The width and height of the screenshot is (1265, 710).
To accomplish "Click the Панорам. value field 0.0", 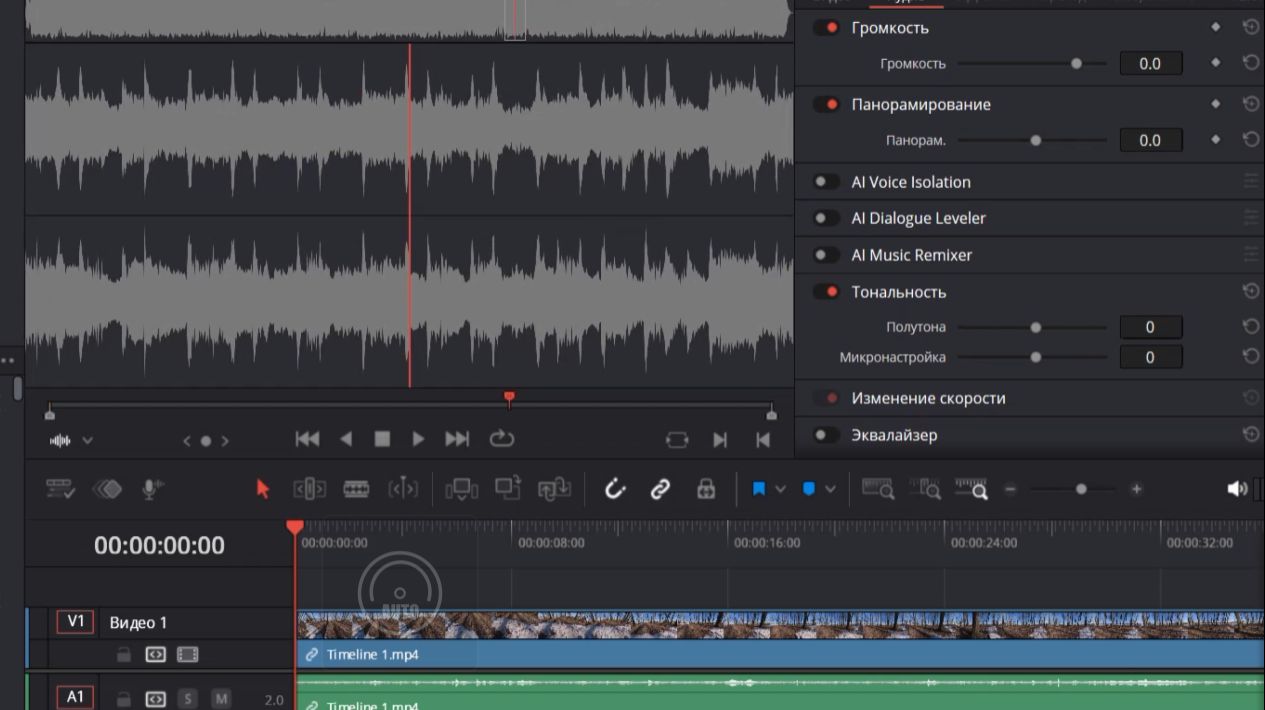I will point(1150,140).
